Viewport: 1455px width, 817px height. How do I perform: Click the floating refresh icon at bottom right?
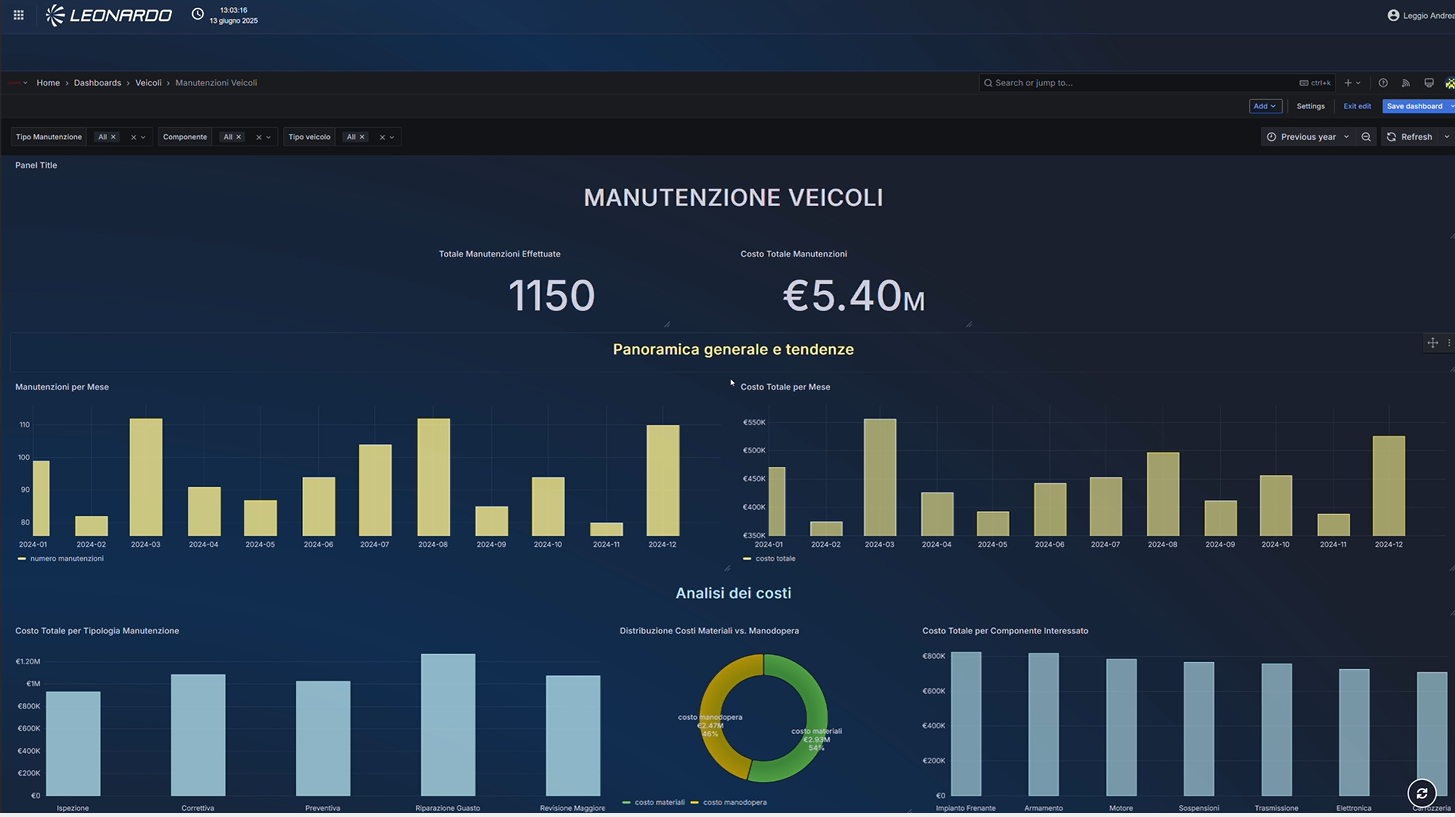pos(1421,794)
